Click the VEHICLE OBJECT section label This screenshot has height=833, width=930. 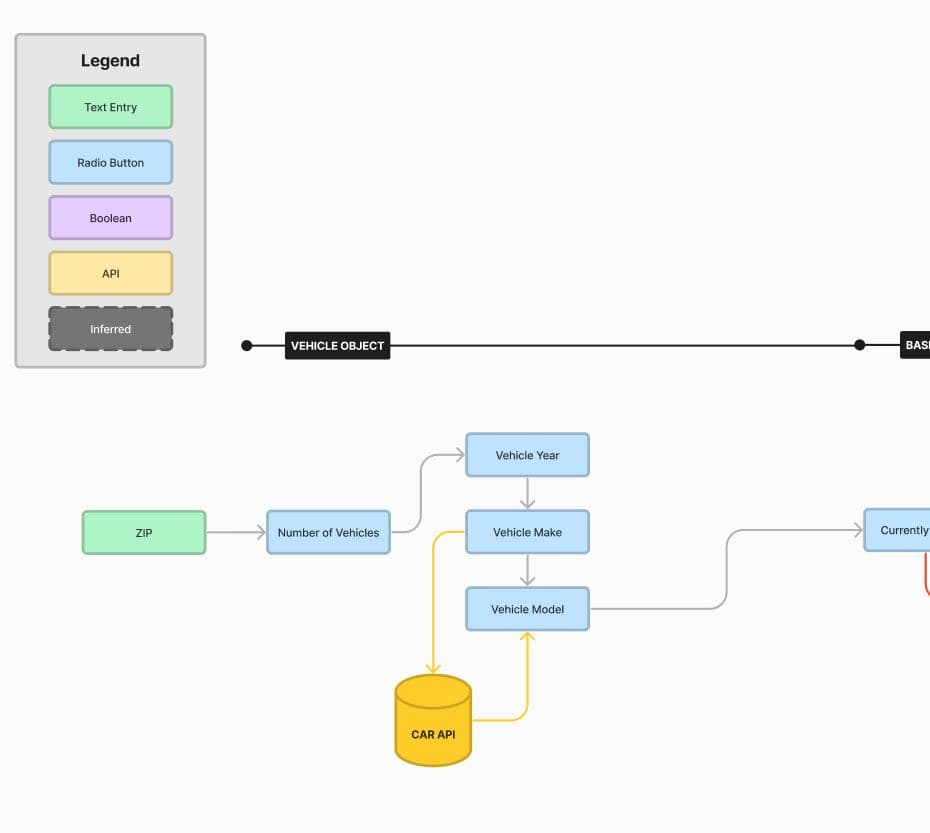pyautogui.click(x=337, y=346)
